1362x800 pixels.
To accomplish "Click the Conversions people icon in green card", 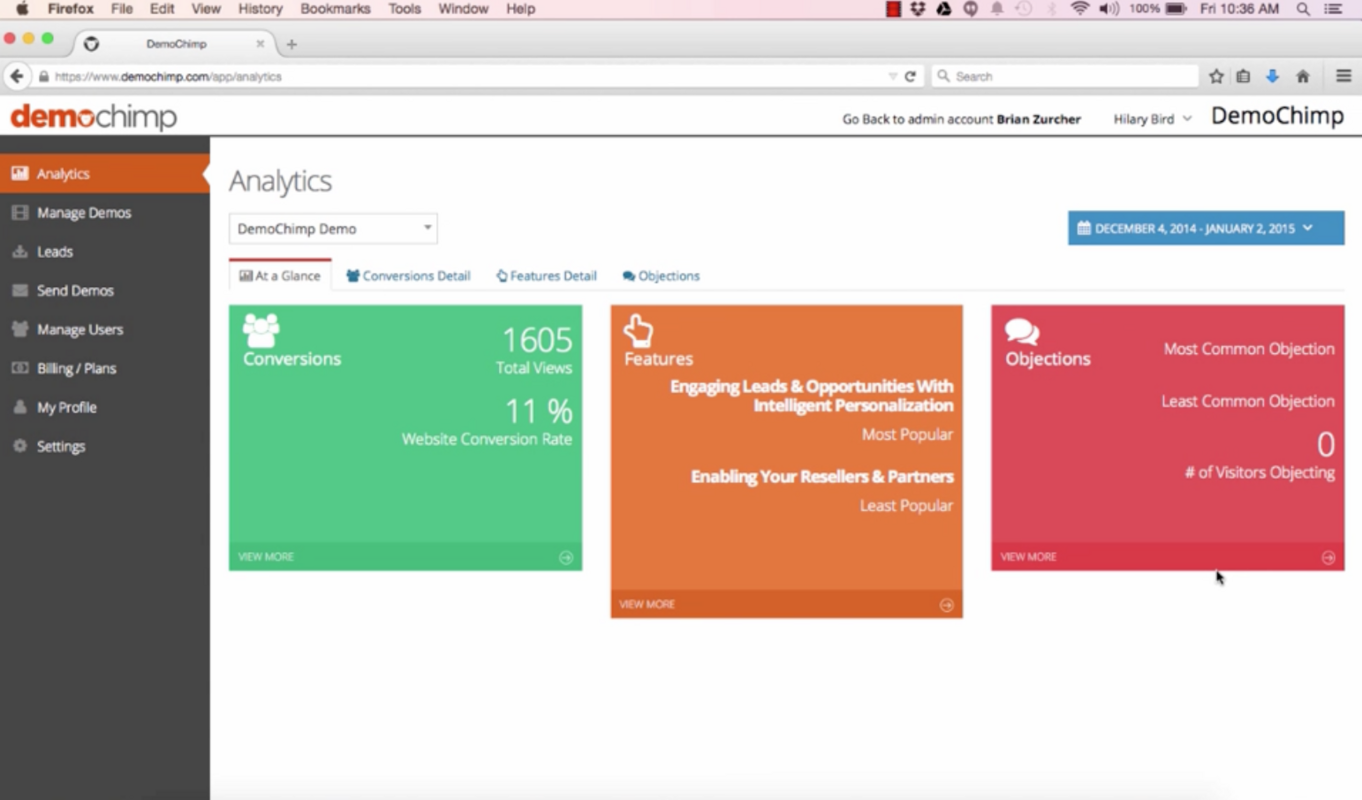I will click(261, 330).
